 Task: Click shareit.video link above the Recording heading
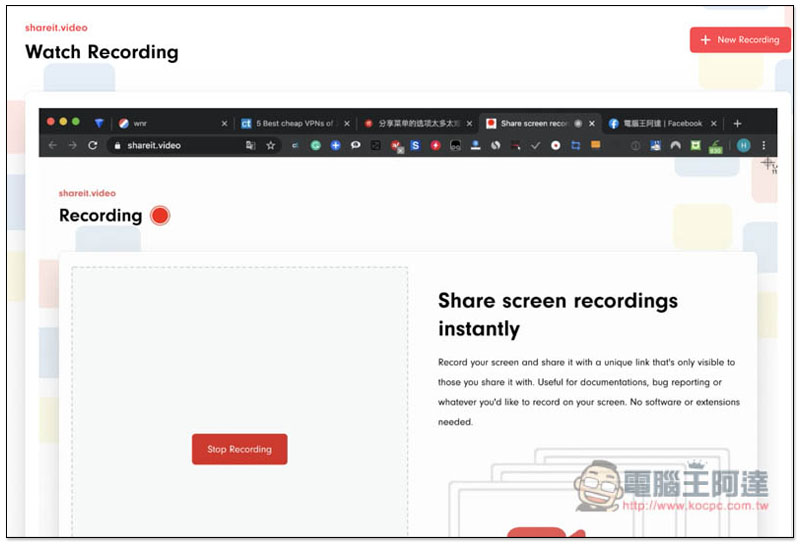click(x=87, y=193)
